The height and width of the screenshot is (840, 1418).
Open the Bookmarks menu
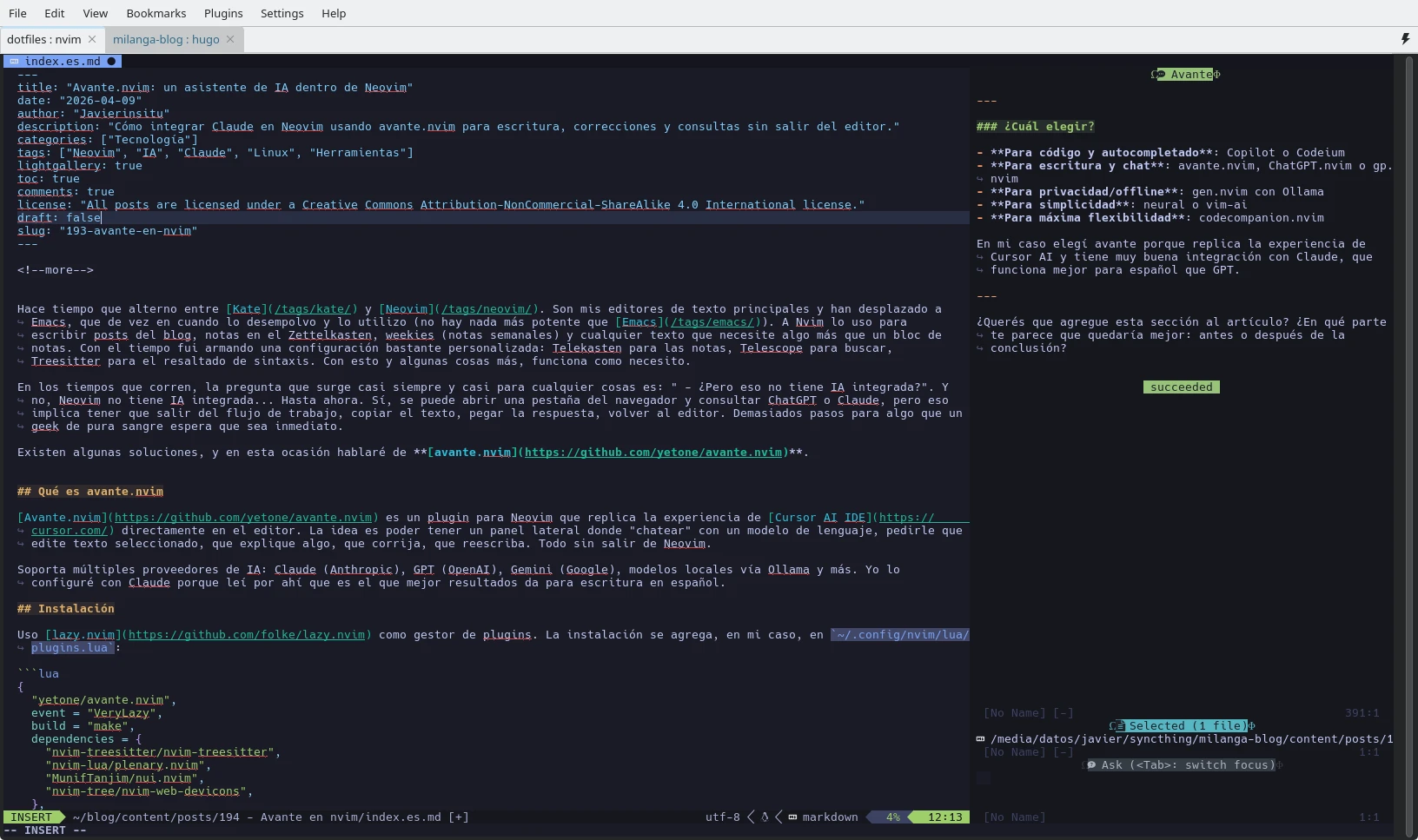(x=156, y=13)
